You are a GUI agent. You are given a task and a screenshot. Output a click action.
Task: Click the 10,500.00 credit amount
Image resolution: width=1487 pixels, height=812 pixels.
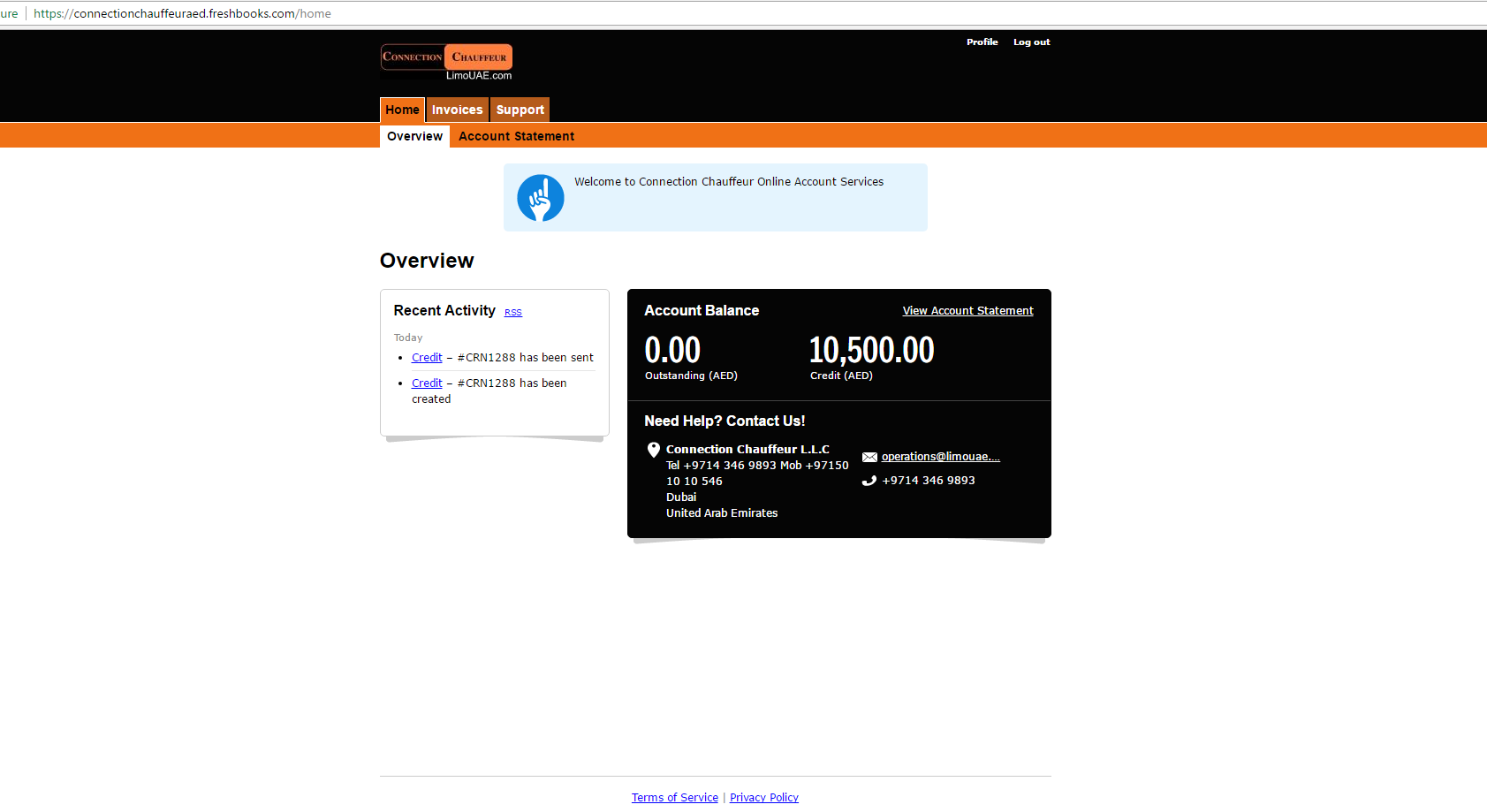click(x=872, y=350)
